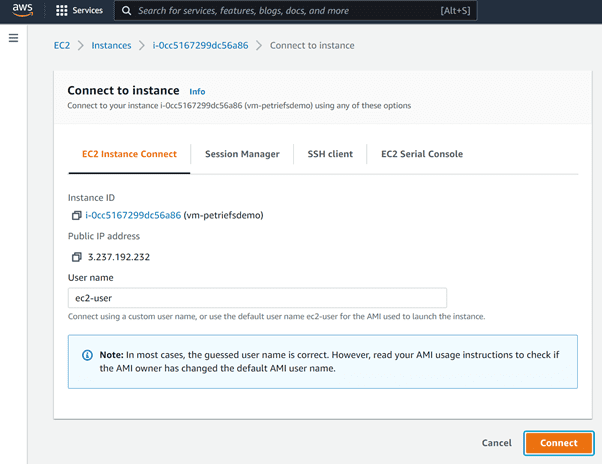Copy the Instance ID with copy icon
Screen dimensions: 602x464
pos(76,215)
